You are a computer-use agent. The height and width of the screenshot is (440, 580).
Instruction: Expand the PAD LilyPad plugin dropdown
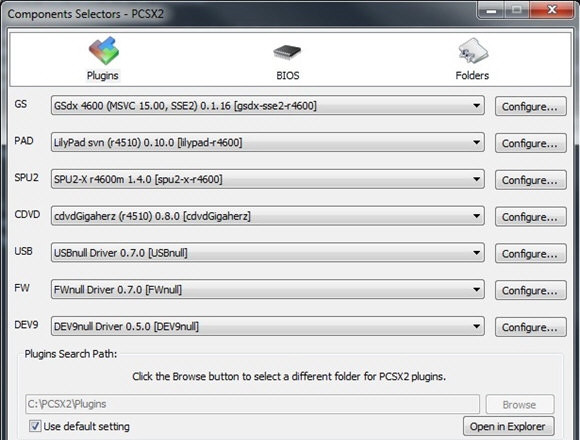coord(267,142)
